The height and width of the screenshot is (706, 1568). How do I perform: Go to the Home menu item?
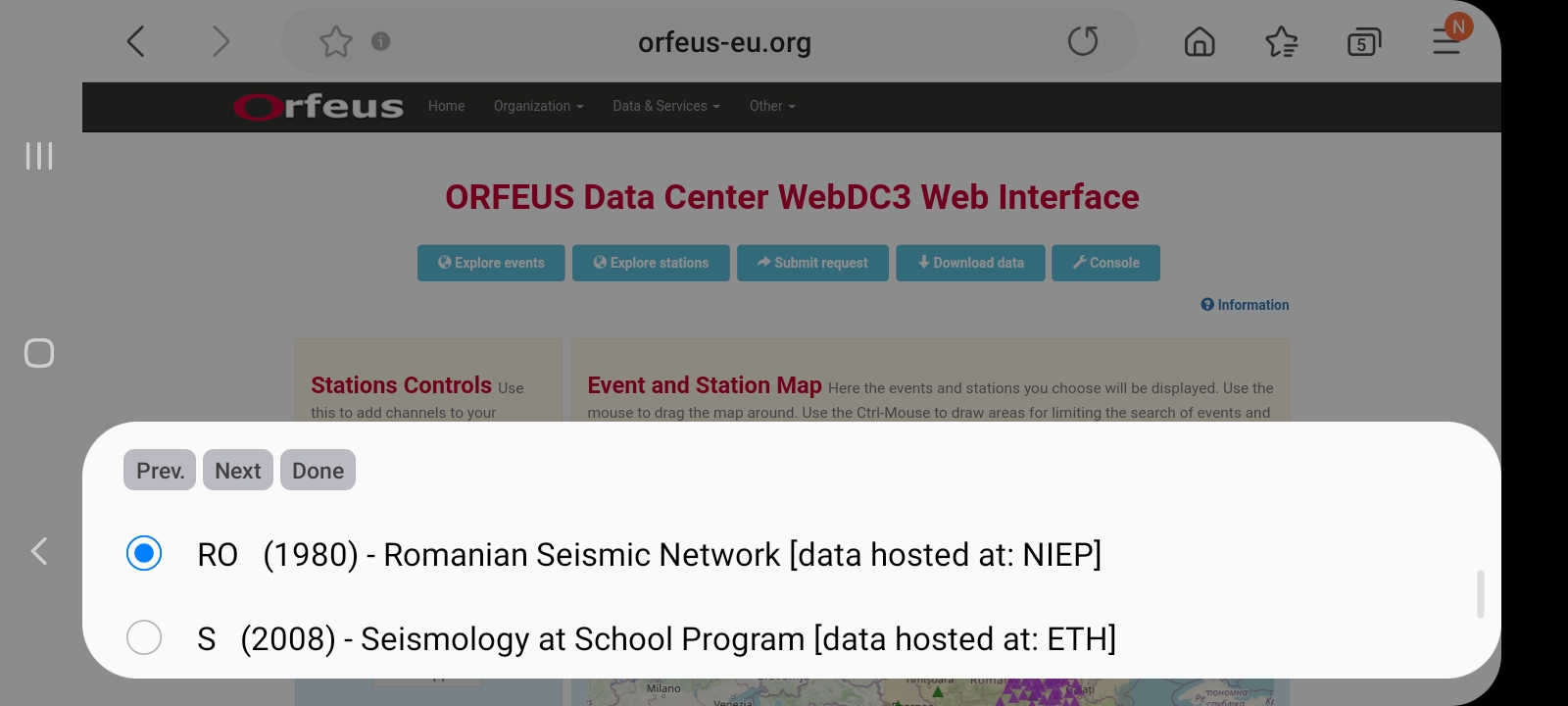(x=446, y=106)
